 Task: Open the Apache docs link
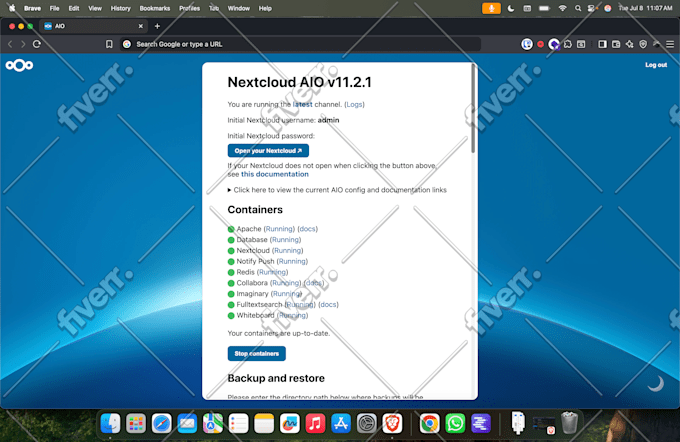tap(307, 229)
